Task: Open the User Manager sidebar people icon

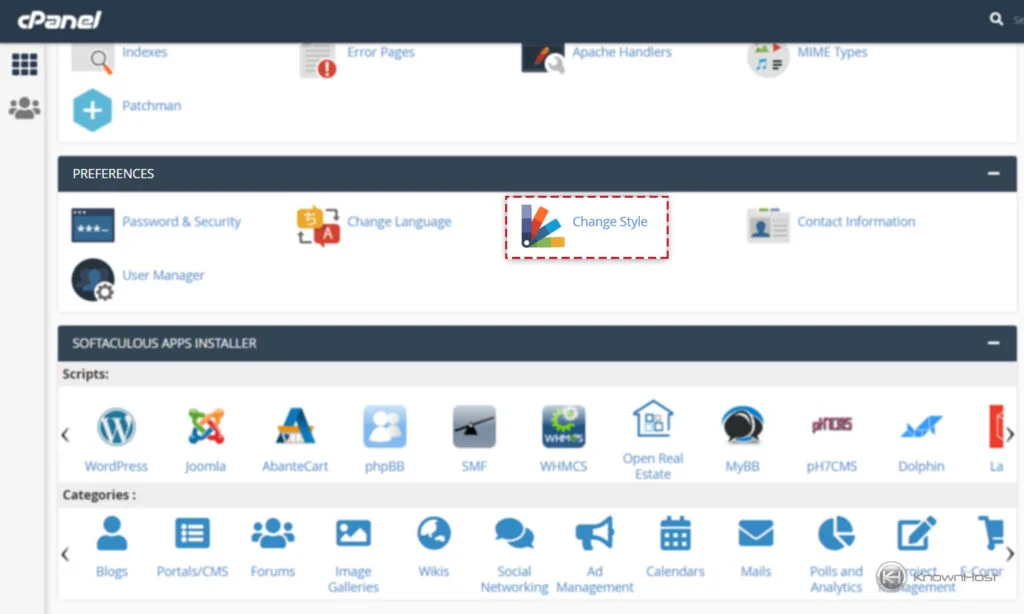Action: click(25, 108)
